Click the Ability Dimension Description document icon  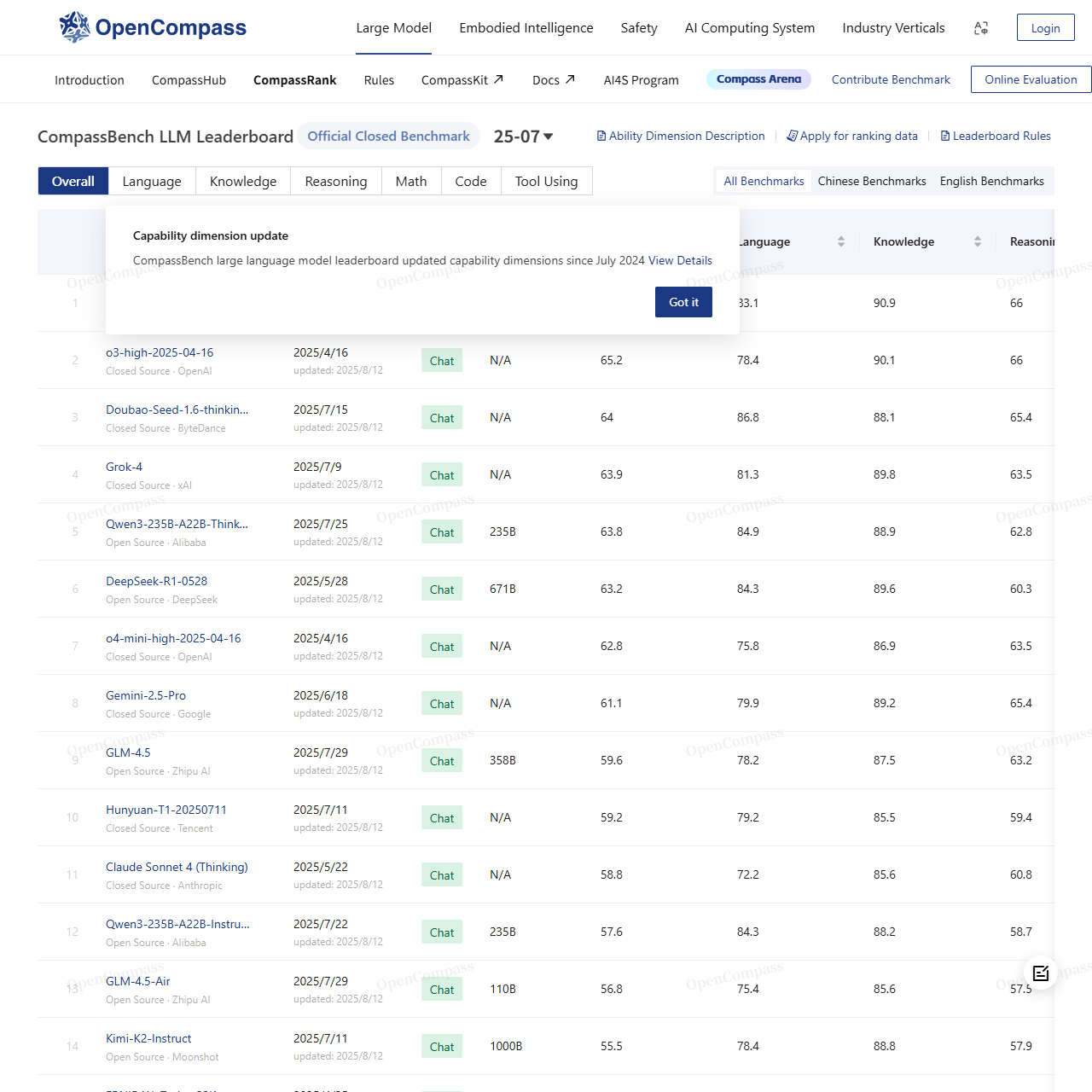(604, 136)
